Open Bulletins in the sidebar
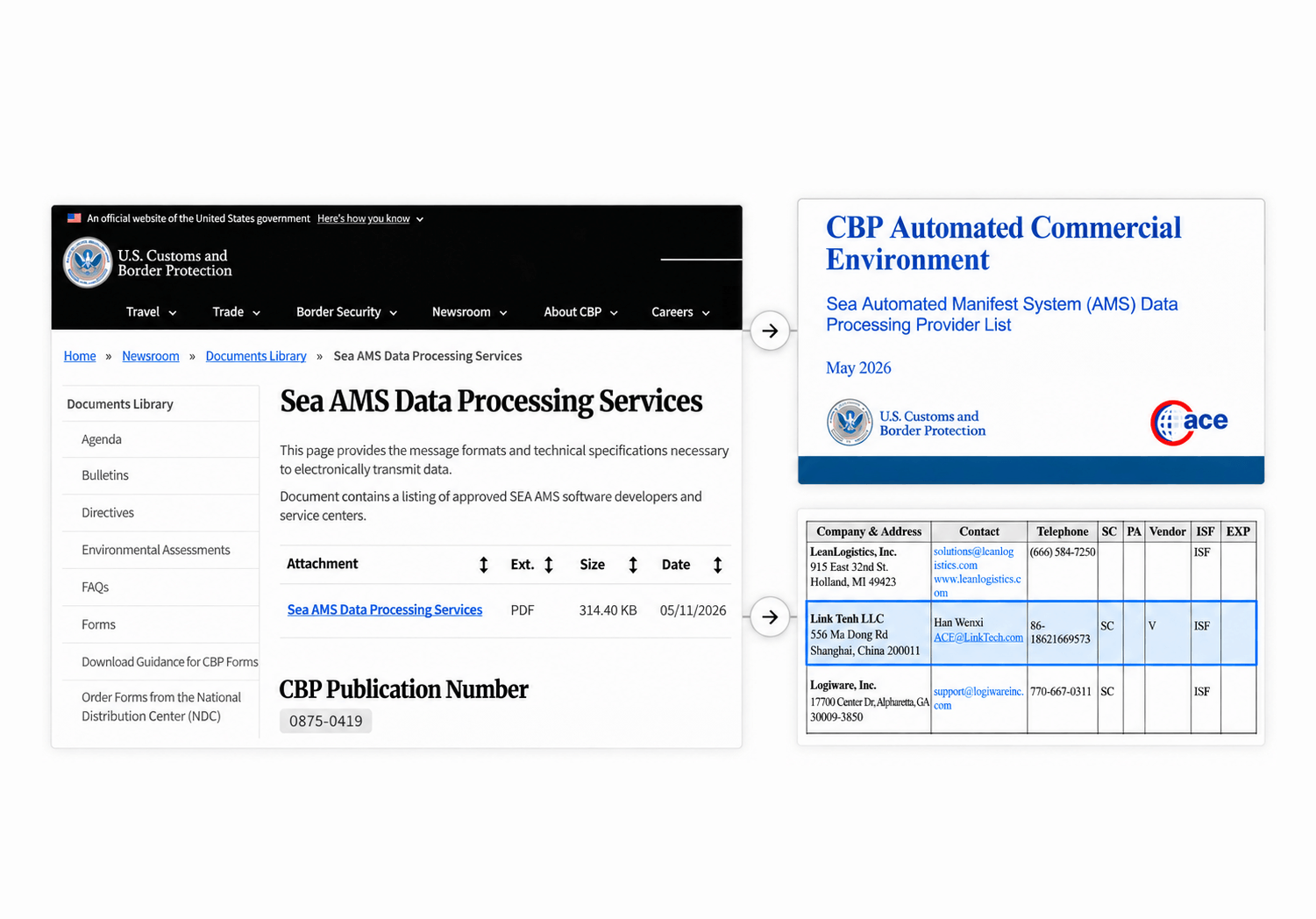Screen dimensions: 1316x919 105,475
